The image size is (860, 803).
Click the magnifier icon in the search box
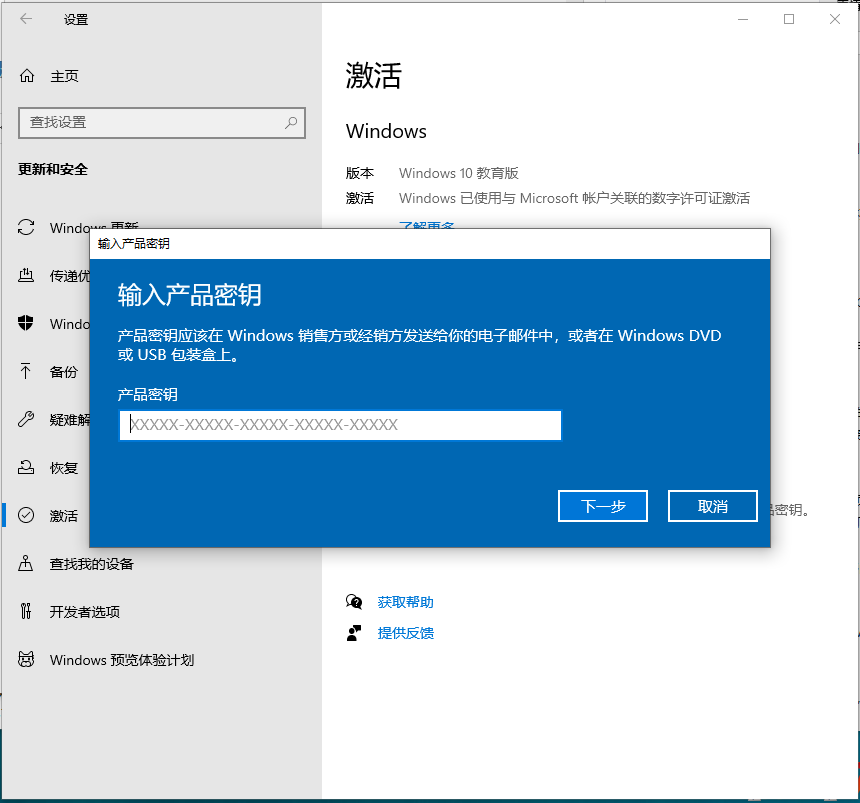[291, 123]
